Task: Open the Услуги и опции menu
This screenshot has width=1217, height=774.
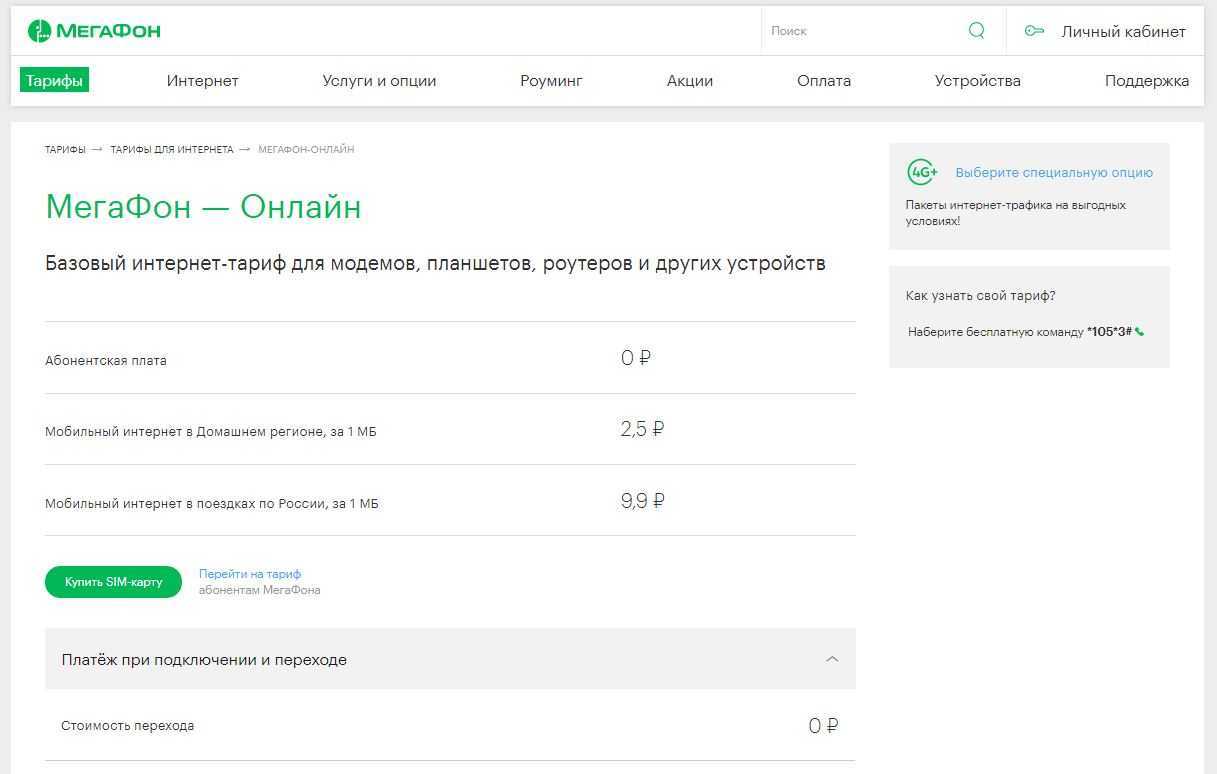Action: (x=379, y=81)
